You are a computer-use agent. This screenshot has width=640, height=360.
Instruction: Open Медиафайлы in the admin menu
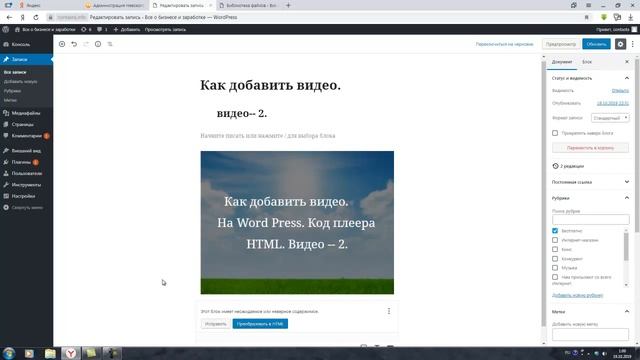click(x=26, y=113)
